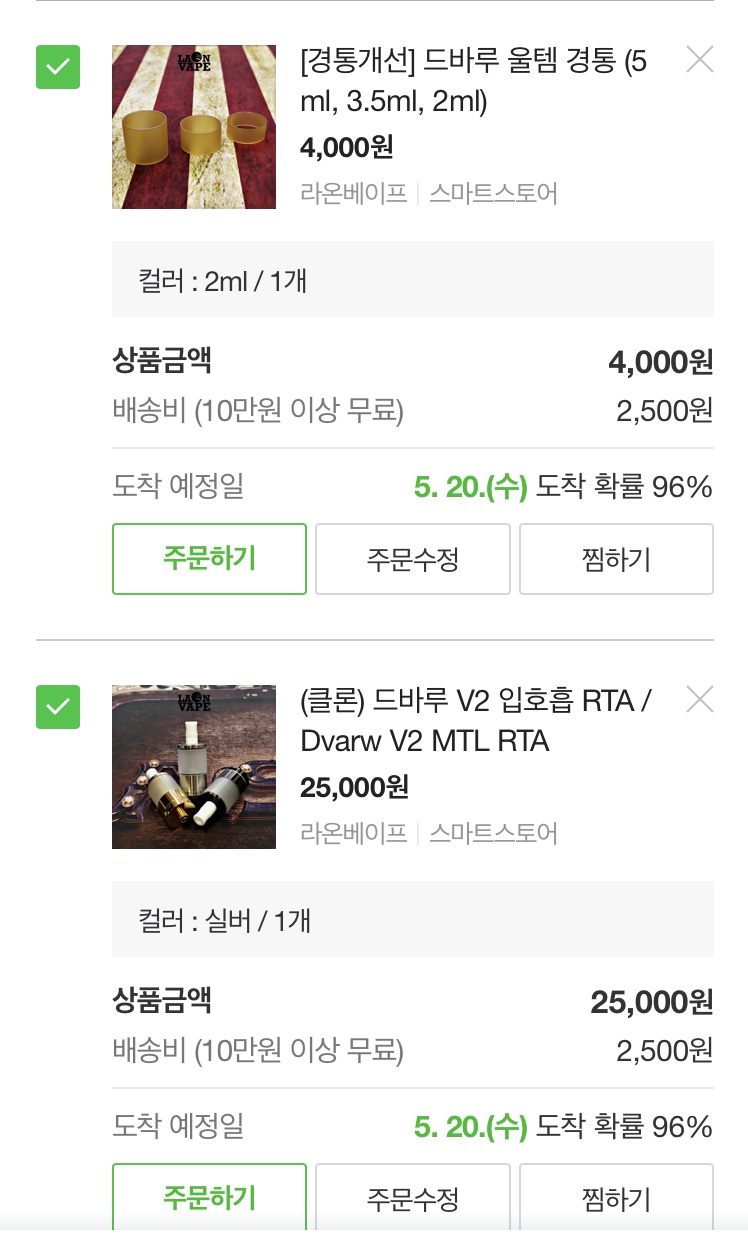Screen dimensions: 748x1246
Task: Open the Dvarw V2 RTA product thumbnail
Action: (194, 767)
